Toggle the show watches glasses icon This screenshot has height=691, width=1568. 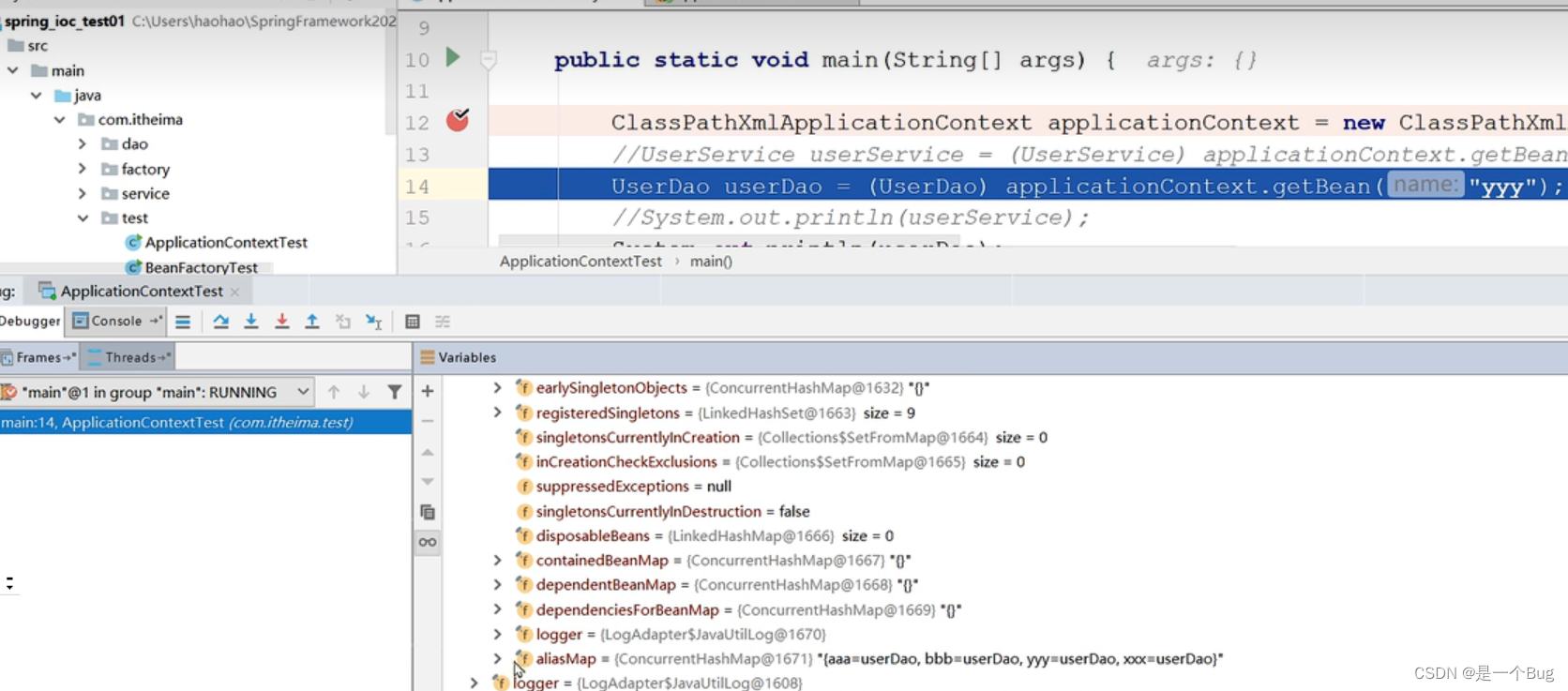(428, 542)
